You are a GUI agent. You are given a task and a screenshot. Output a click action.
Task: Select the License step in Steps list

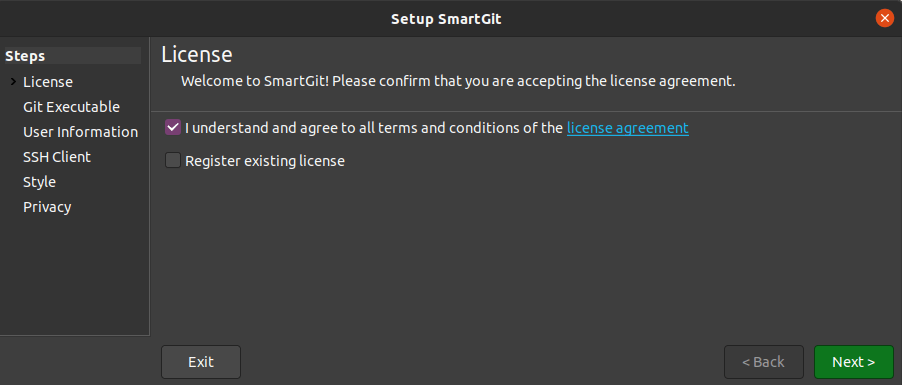[48, 82]
